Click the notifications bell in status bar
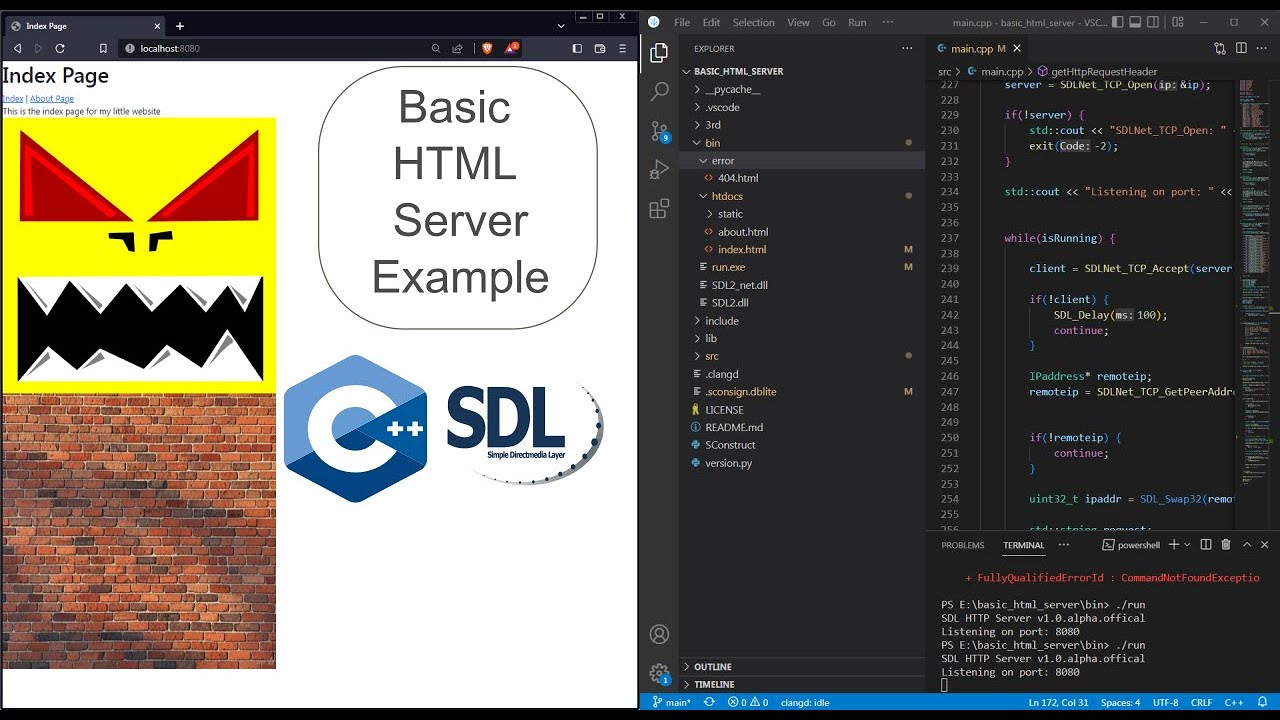Image resolution: width=1280 pixels, height=720 pixels. 1262,702
